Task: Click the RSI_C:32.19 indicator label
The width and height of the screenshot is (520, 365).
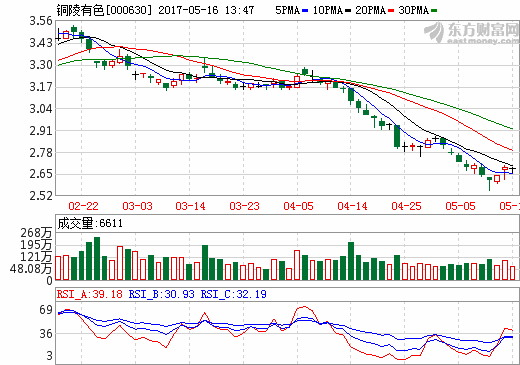Action: [x=233, y=294]
